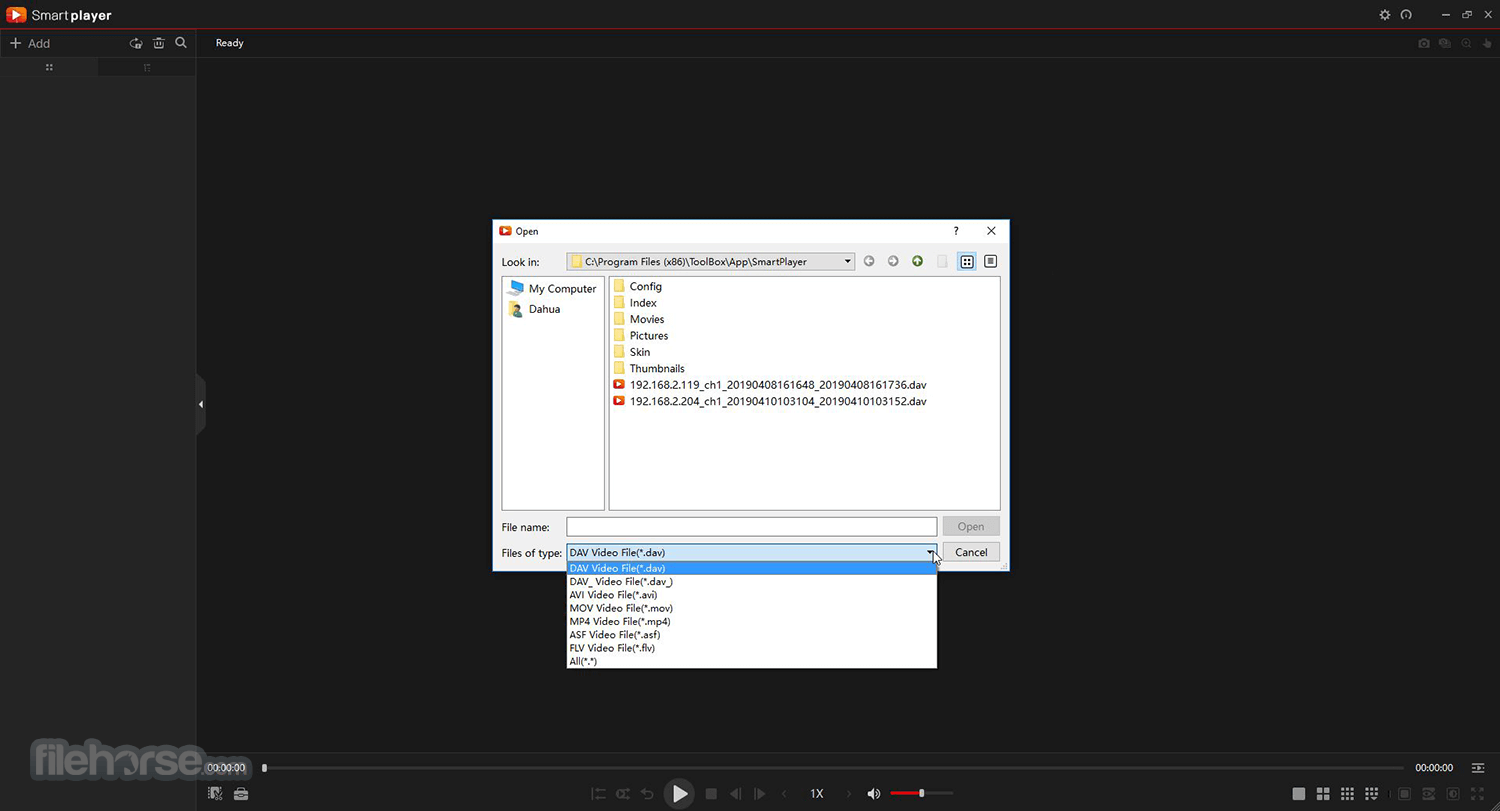Click the volume slider handle

tap(922, 793)
